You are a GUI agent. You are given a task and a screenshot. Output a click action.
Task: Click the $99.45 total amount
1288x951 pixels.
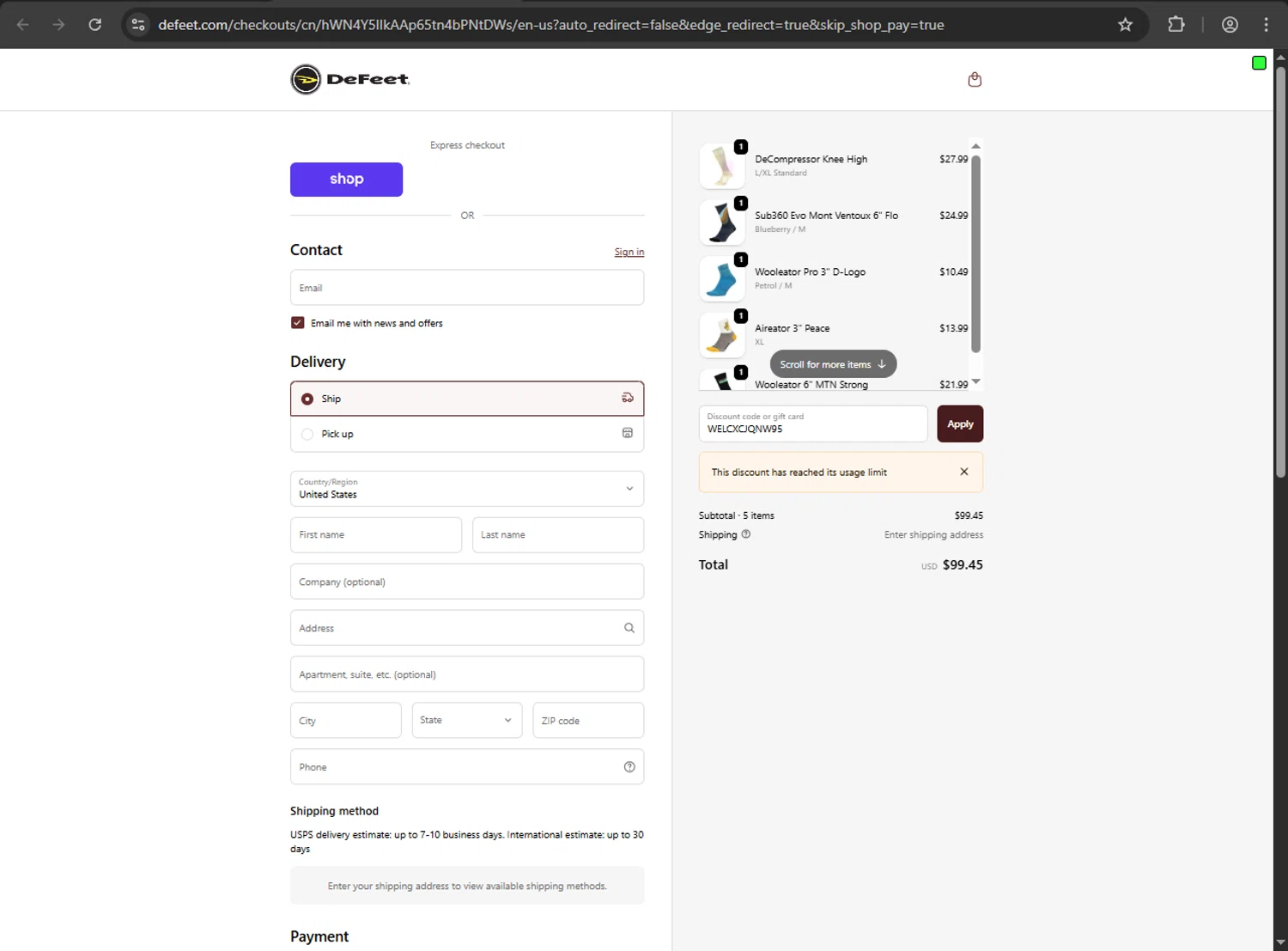point(963,565)
